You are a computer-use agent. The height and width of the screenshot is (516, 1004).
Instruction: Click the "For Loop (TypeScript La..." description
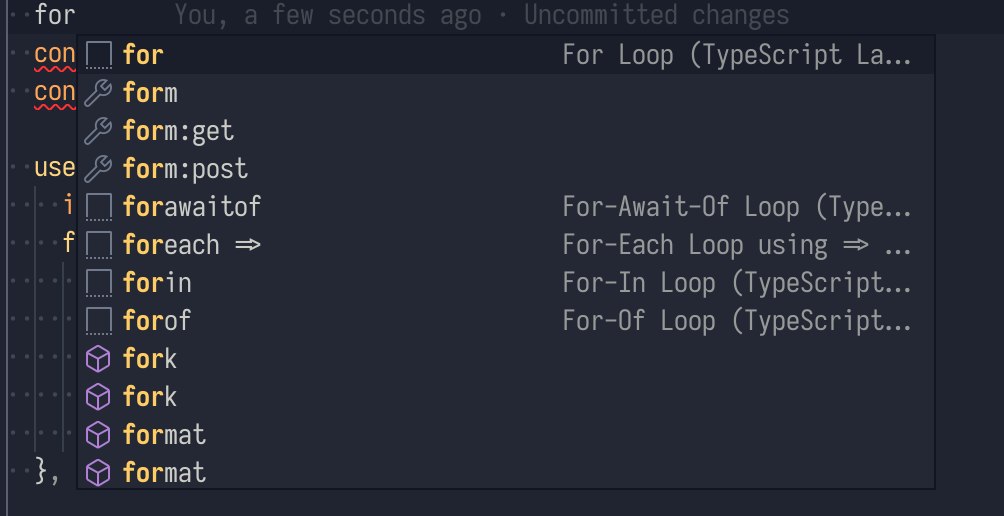click(736, 55)
